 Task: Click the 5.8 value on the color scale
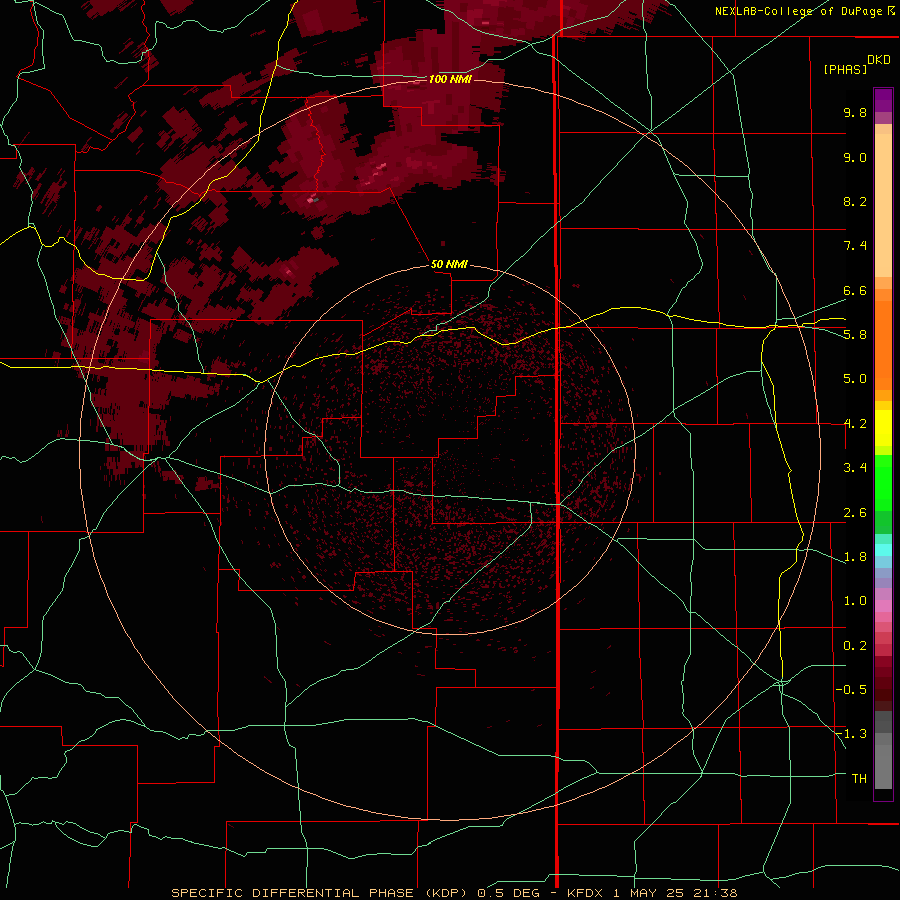[x=855, y=335]
